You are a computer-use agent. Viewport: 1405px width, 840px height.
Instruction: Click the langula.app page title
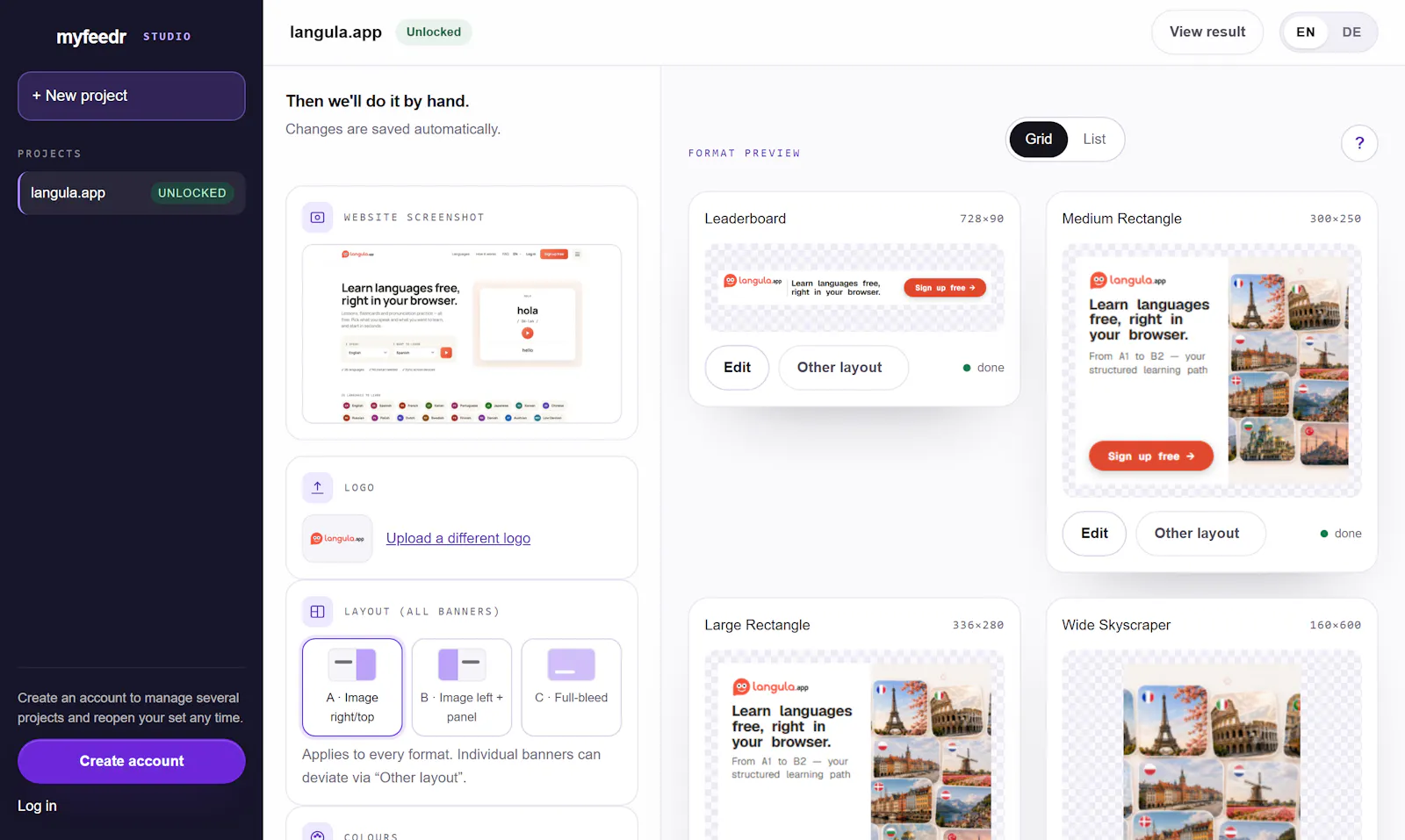pyautogui.click(x=335, y=32)
